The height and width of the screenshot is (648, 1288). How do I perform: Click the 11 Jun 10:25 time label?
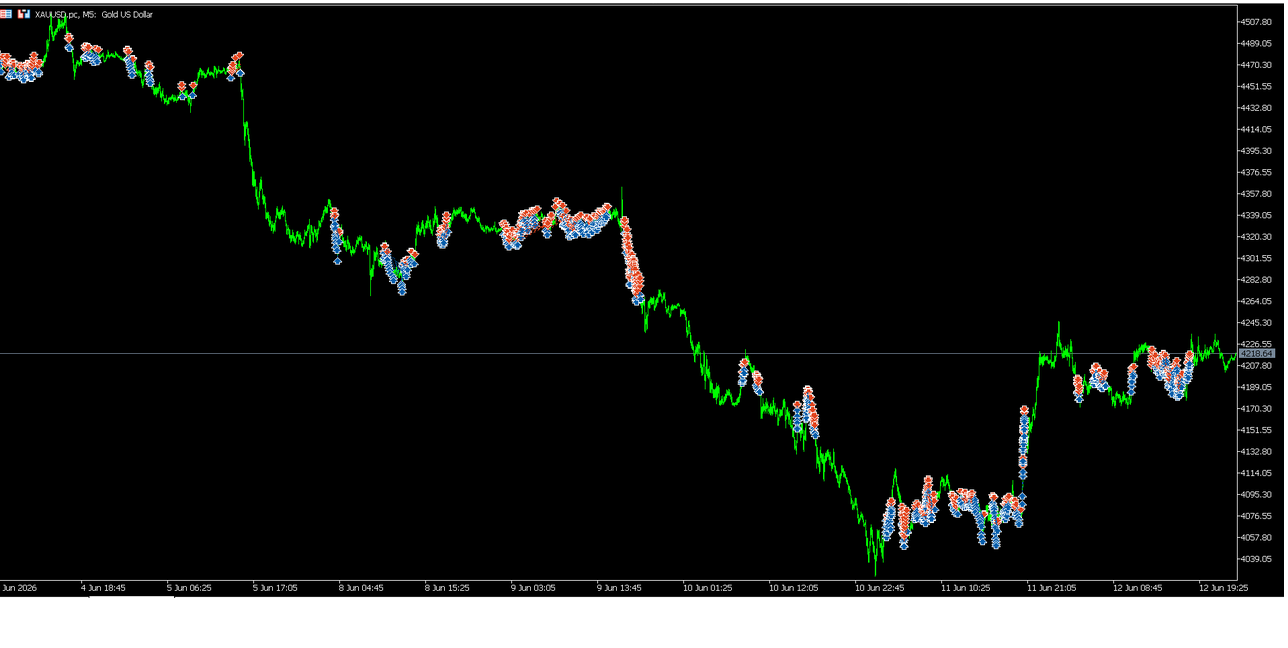coord(966,588)
